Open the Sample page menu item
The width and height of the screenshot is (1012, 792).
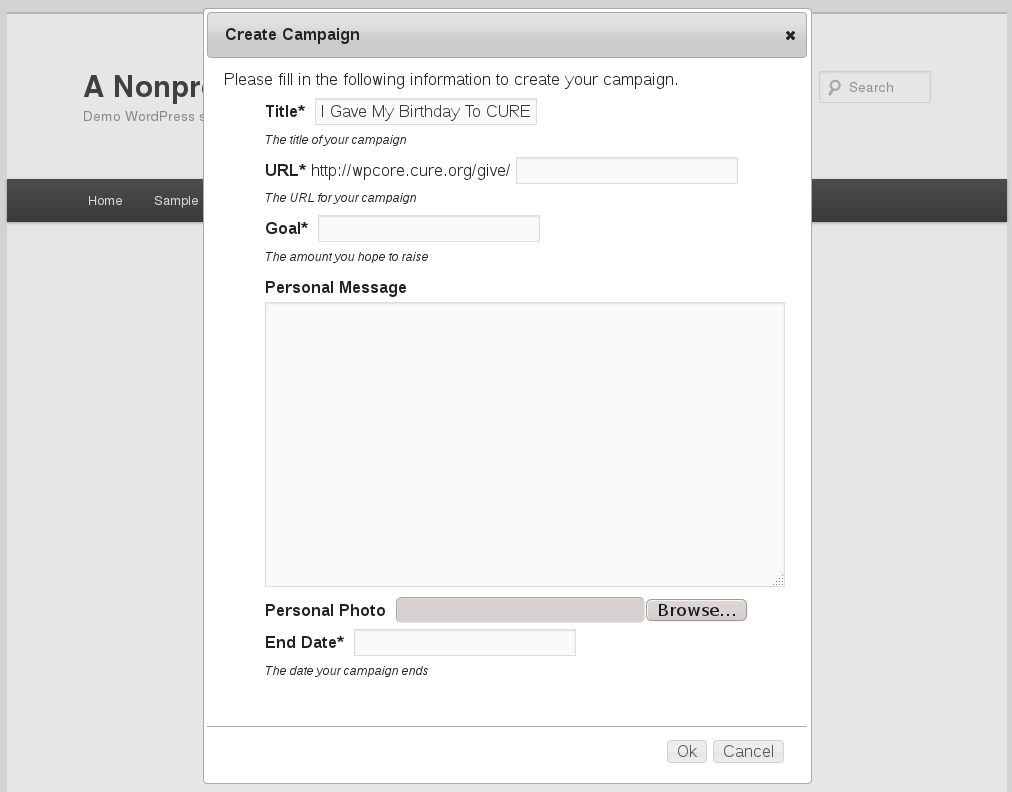[x=176, y=201]
